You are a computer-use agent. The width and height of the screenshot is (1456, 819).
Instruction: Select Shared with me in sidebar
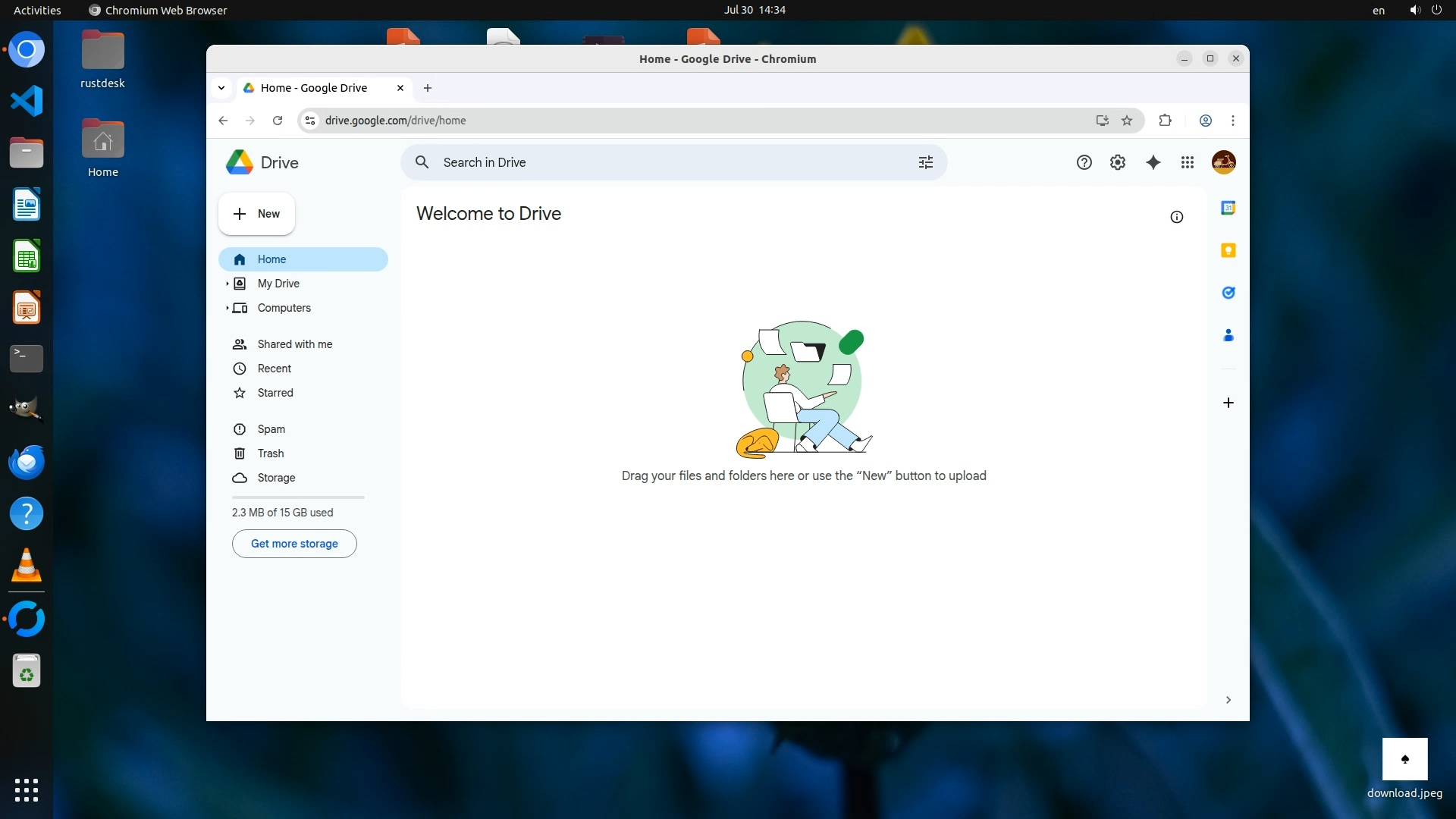coord(294,344)
